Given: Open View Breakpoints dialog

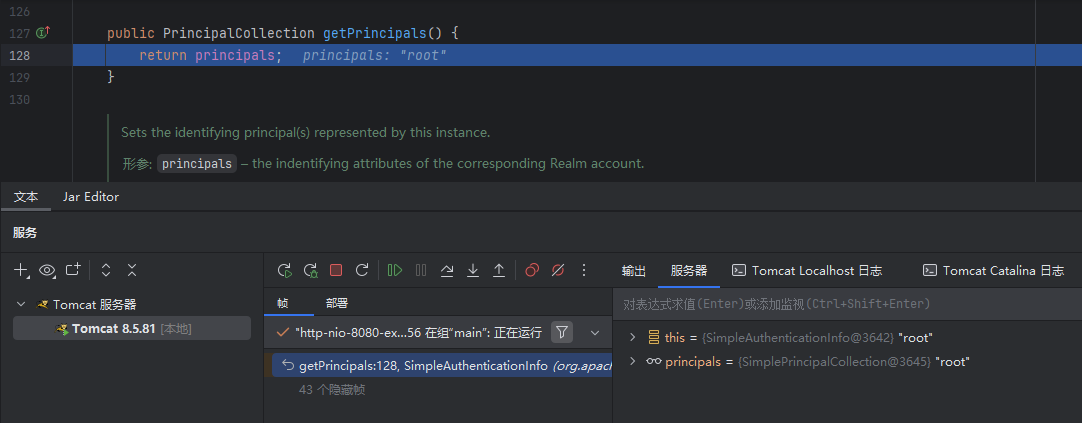Looking at the screenshot, I should pyautogui.click(x=532, y=270).
